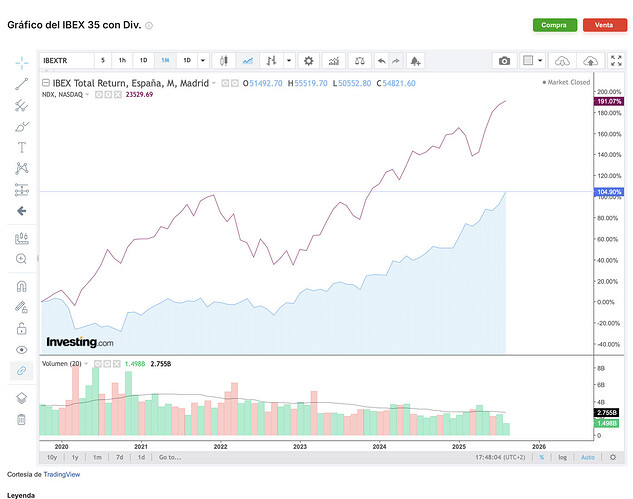Toggle hide all drawings eye icon
This screenshot has height=499, width=633.
pyautogui.click(x=21, y=350)
